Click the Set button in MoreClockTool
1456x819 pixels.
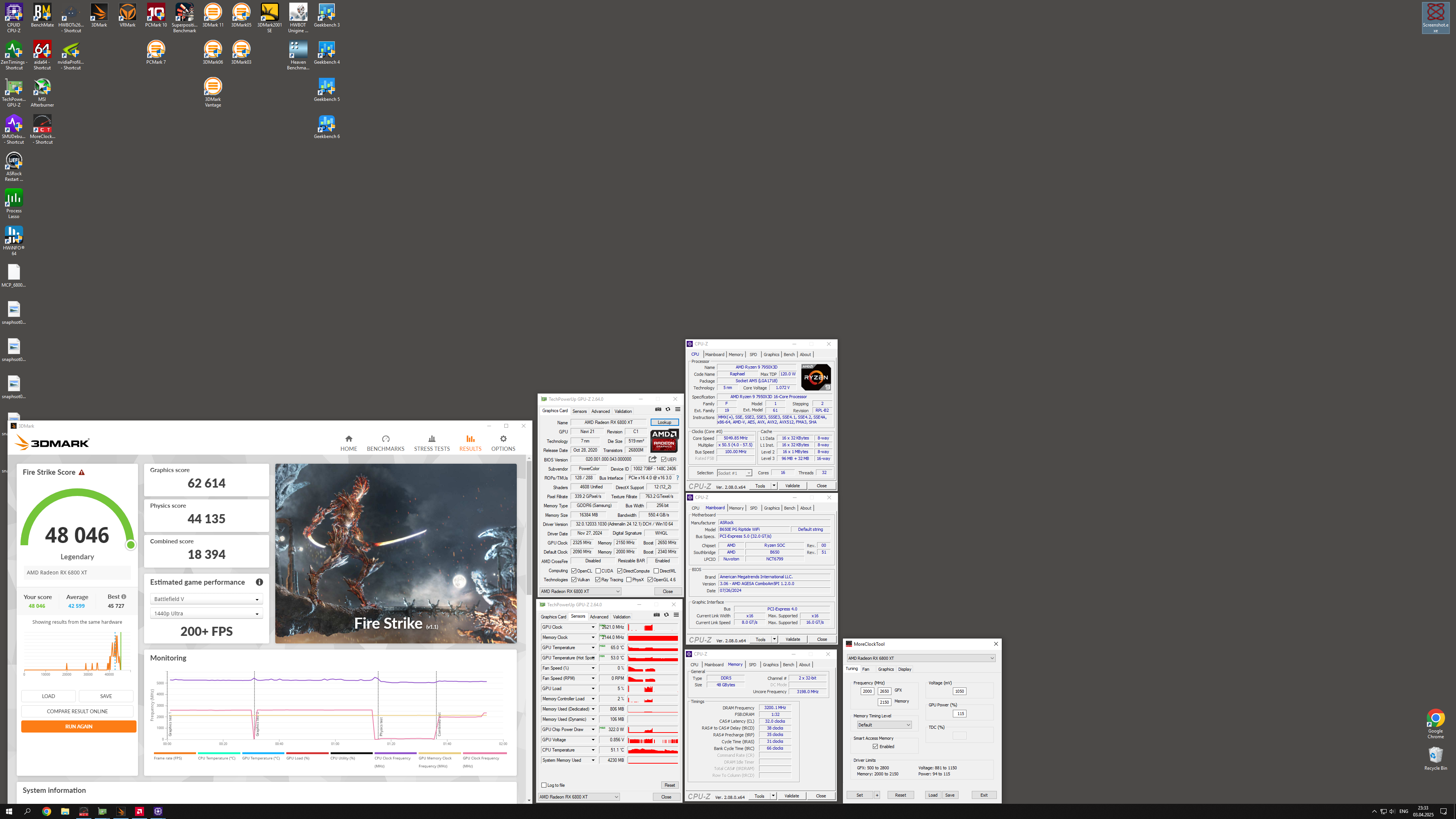coord(860,795)
